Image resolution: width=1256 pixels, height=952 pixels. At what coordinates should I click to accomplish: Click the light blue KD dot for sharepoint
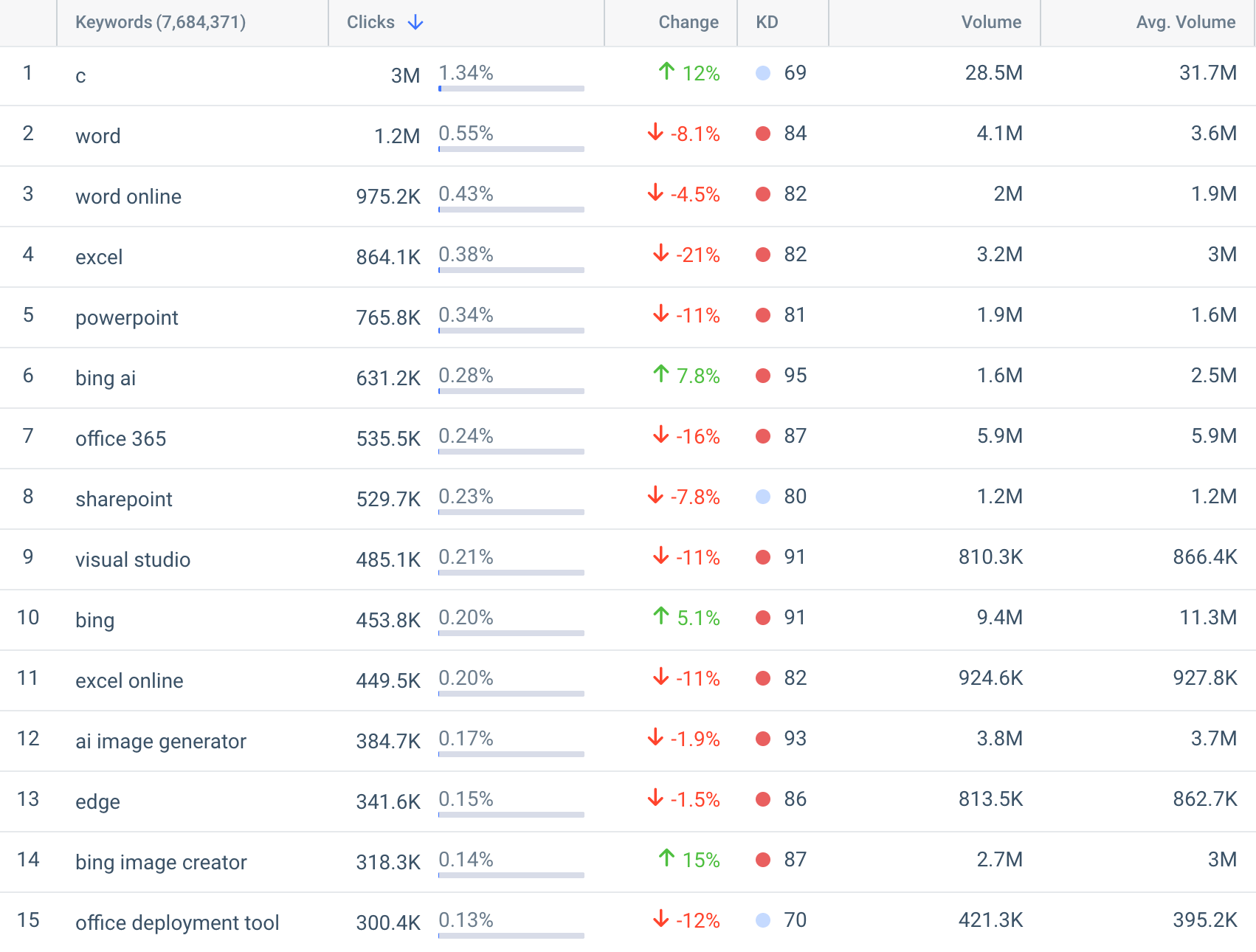763,497
